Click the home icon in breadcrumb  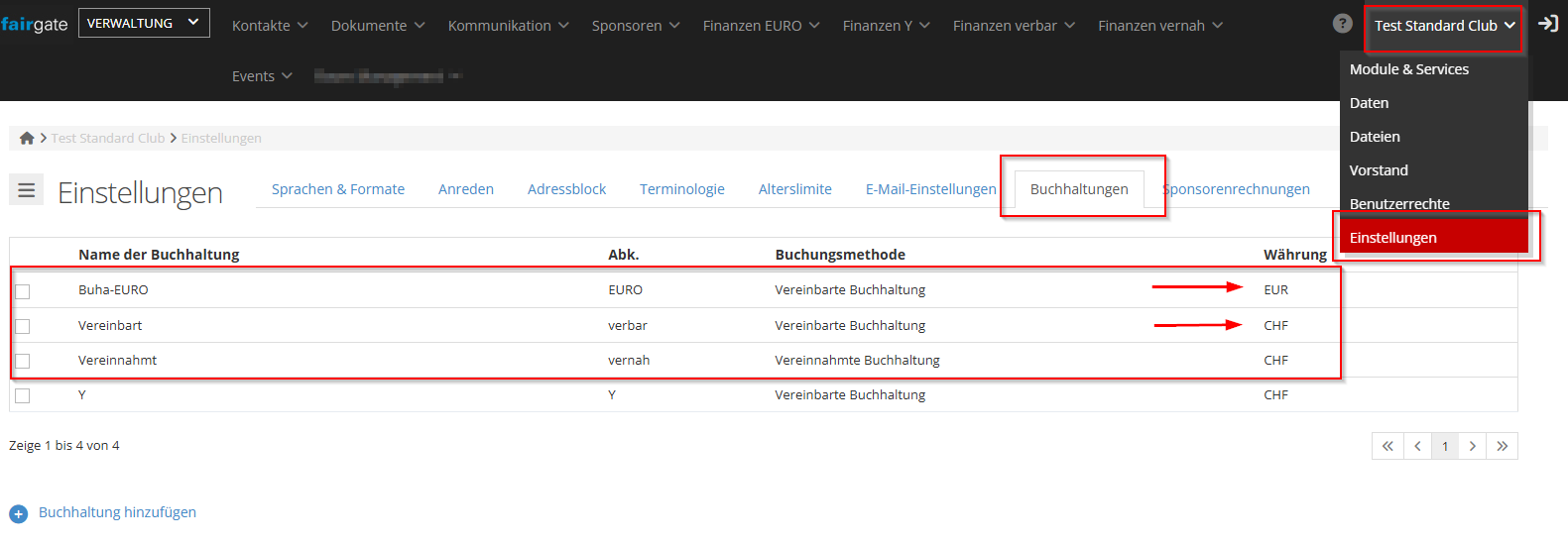point(27,139)
